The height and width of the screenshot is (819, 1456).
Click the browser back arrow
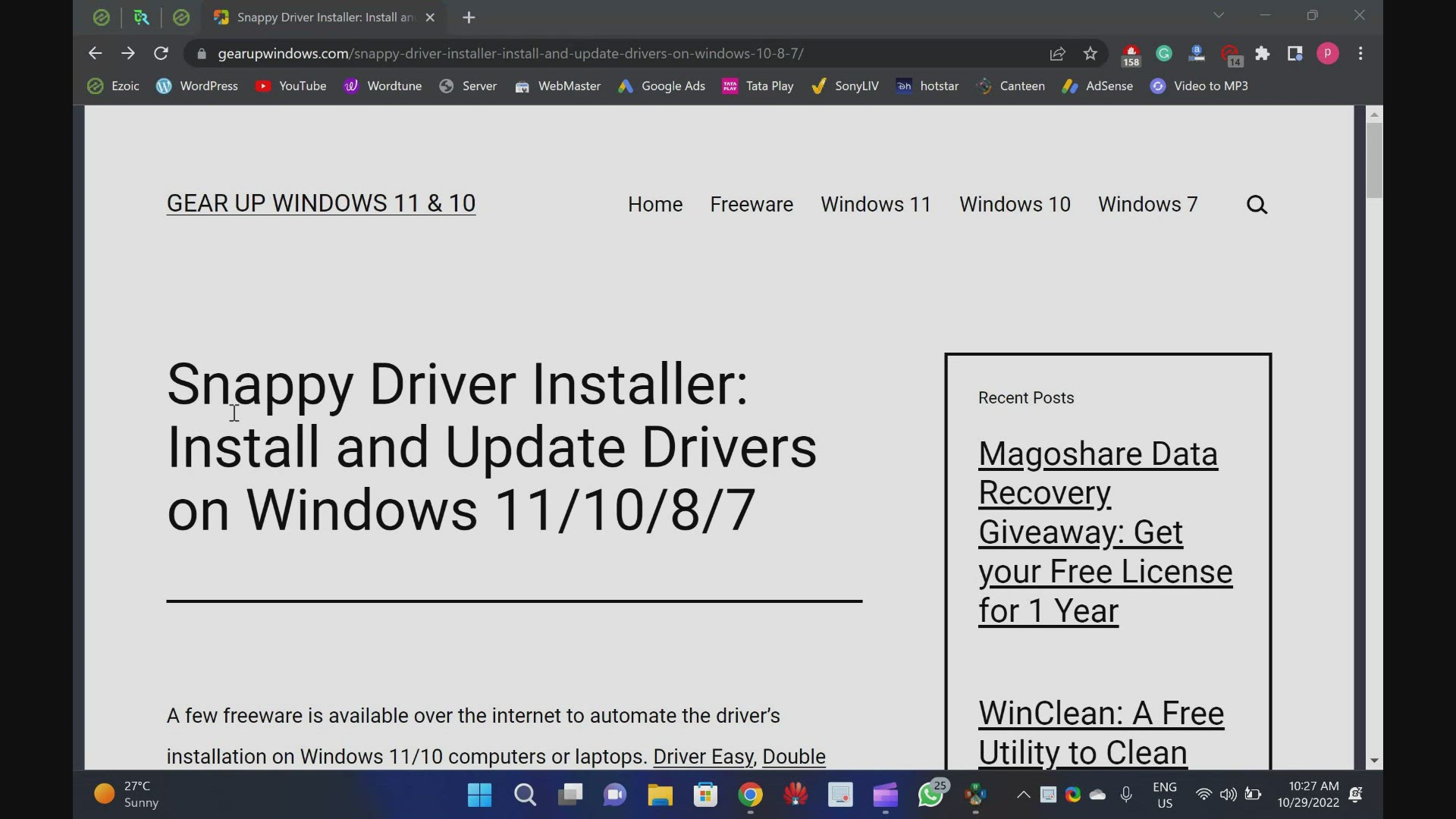pyautogui.click(x=95, y=53)
